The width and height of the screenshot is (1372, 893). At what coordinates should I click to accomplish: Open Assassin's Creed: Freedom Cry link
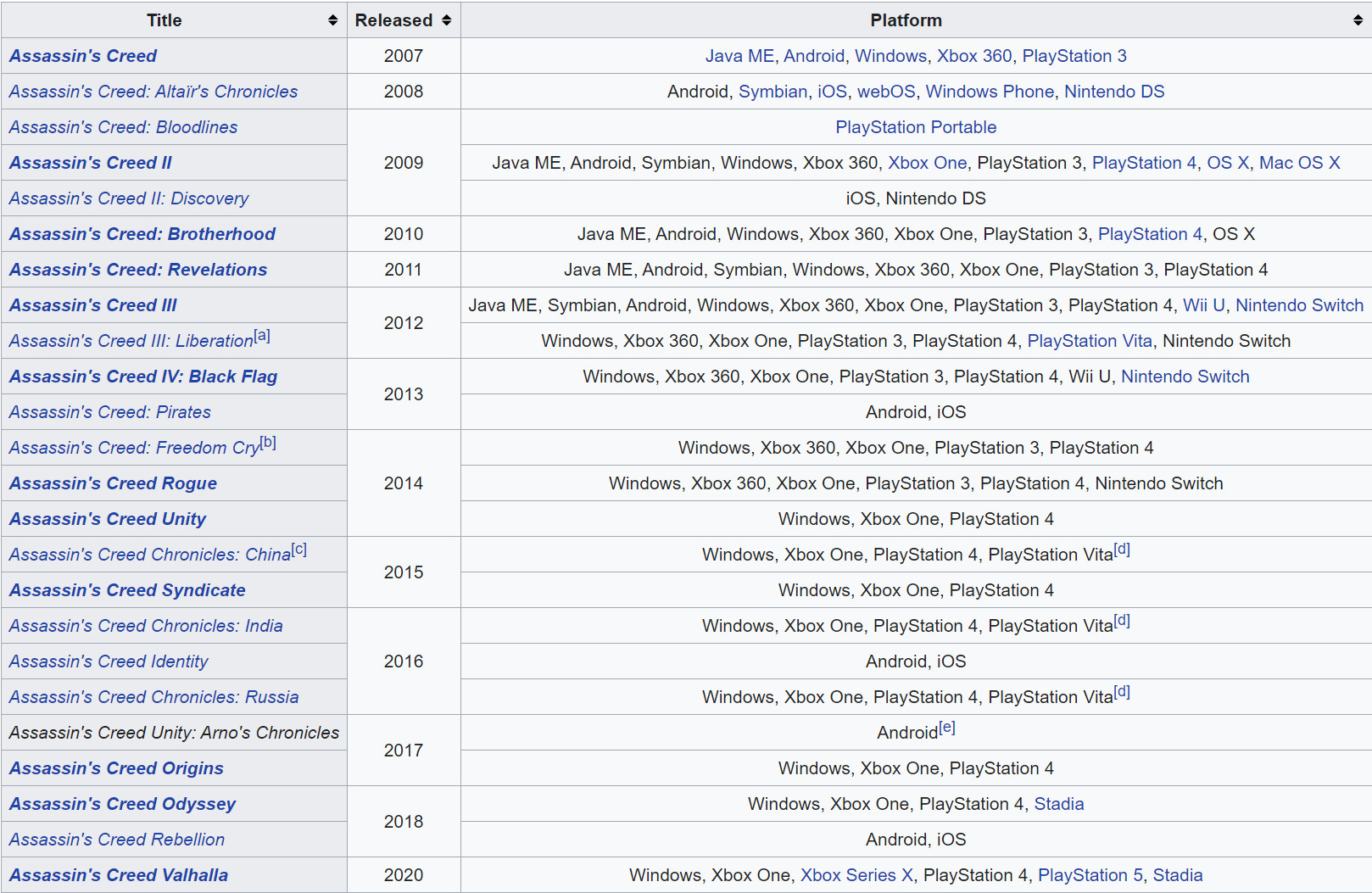(x=135, y=448)
